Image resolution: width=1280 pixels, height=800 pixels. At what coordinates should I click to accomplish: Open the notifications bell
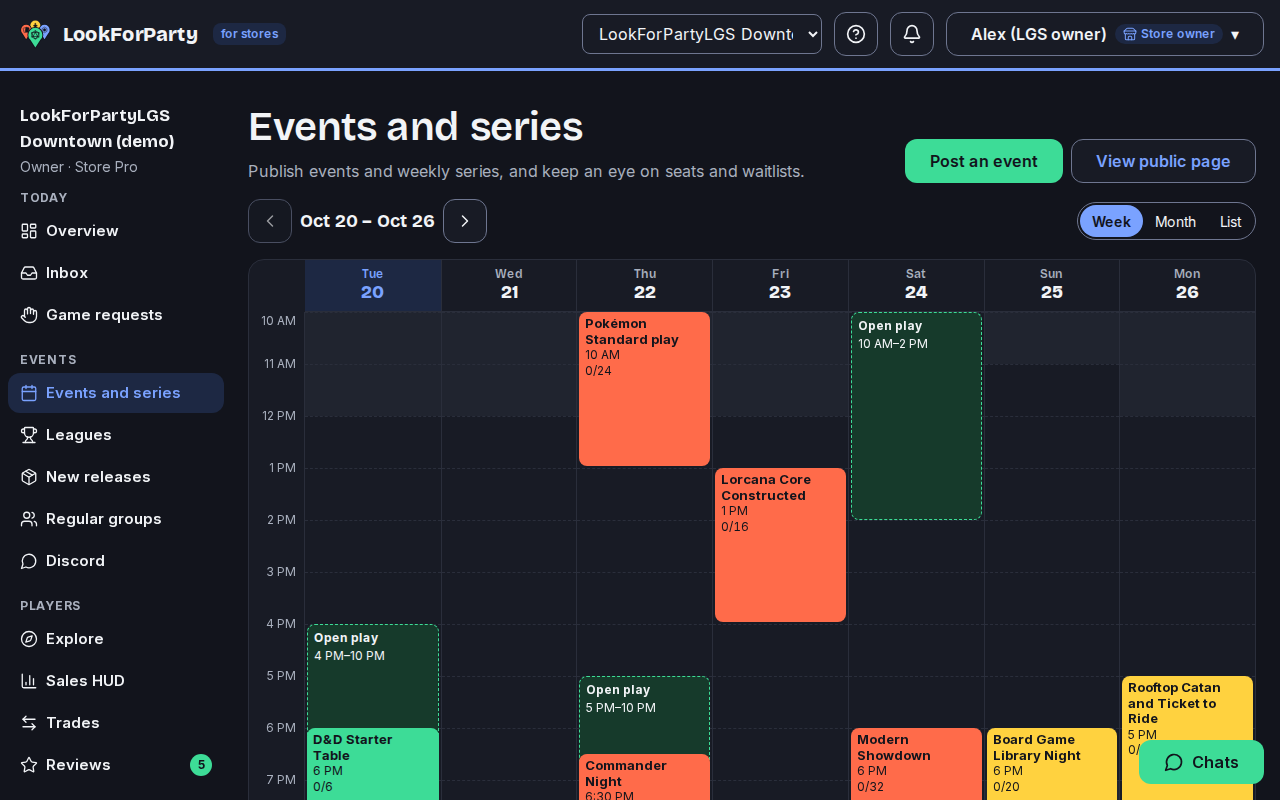(x=912, y=34)
